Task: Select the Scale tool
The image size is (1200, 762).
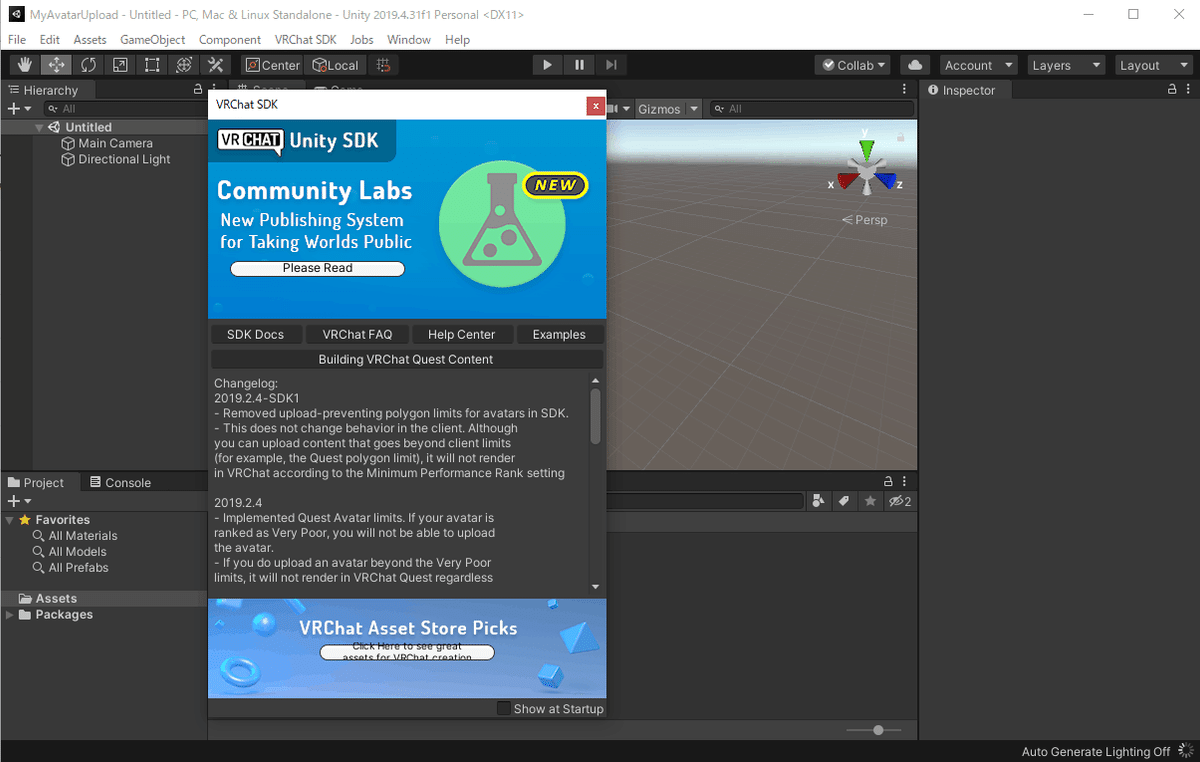Action: point(120,65)
